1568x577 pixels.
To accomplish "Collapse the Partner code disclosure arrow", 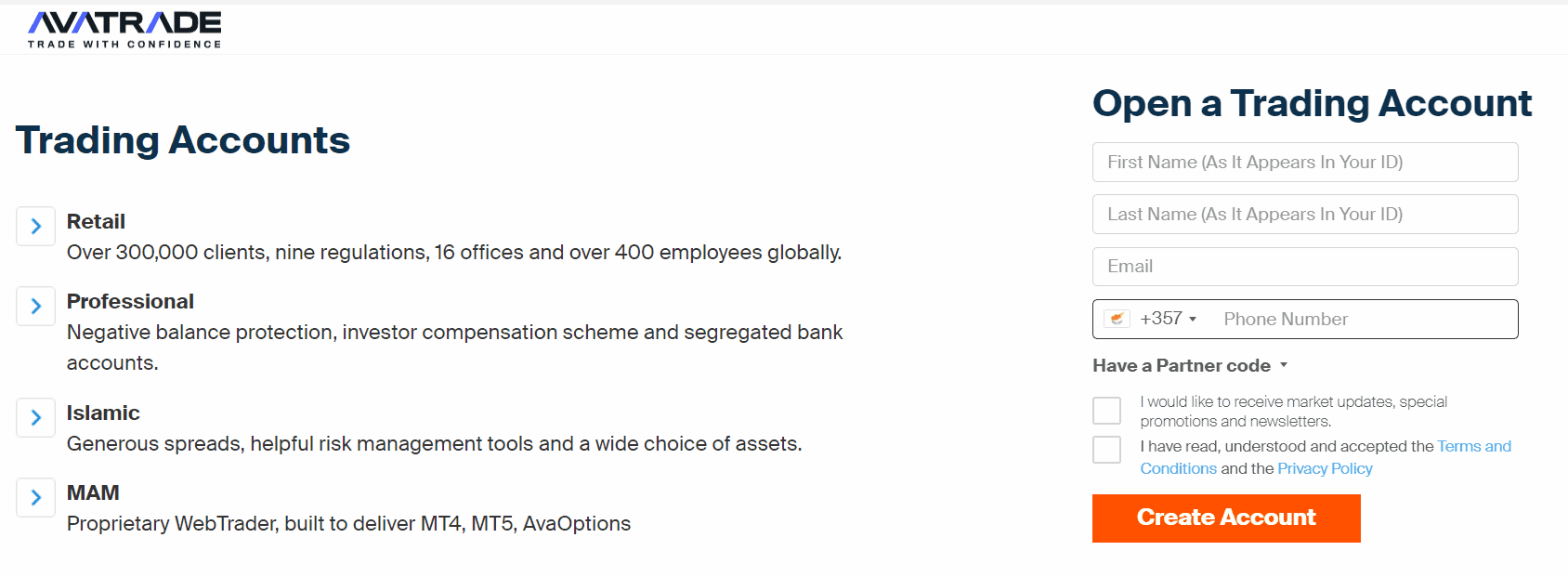I will pos(1284,365).
